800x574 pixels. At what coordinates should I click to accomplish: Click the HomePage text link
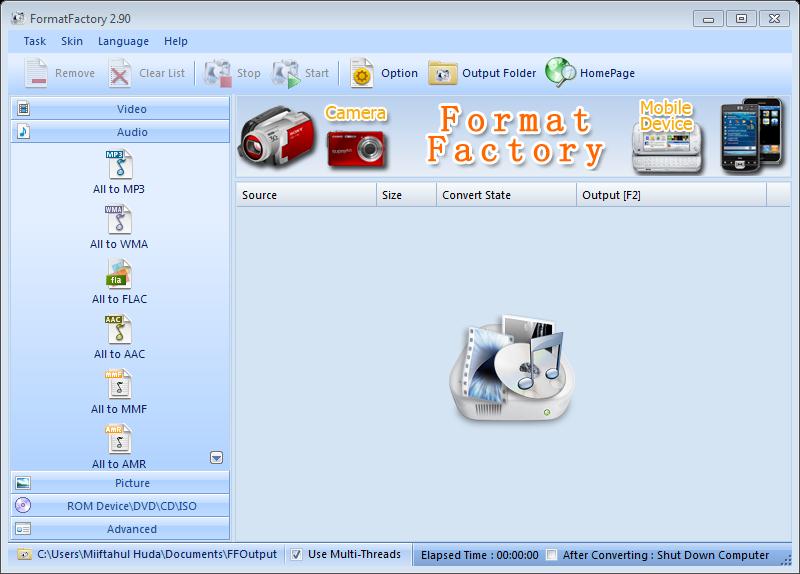[x=607, y=73]
